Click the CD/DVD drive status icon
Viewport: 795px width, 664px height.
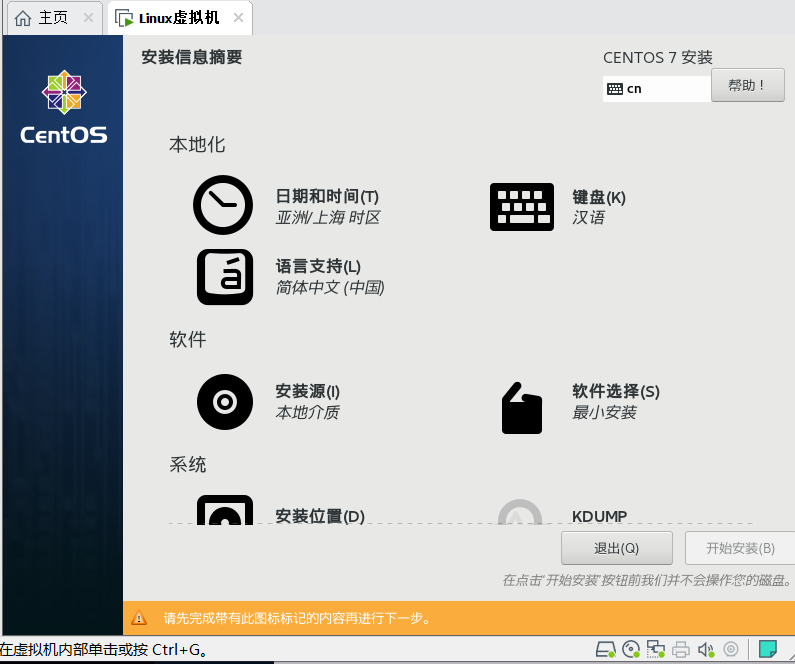click(631, 649)
